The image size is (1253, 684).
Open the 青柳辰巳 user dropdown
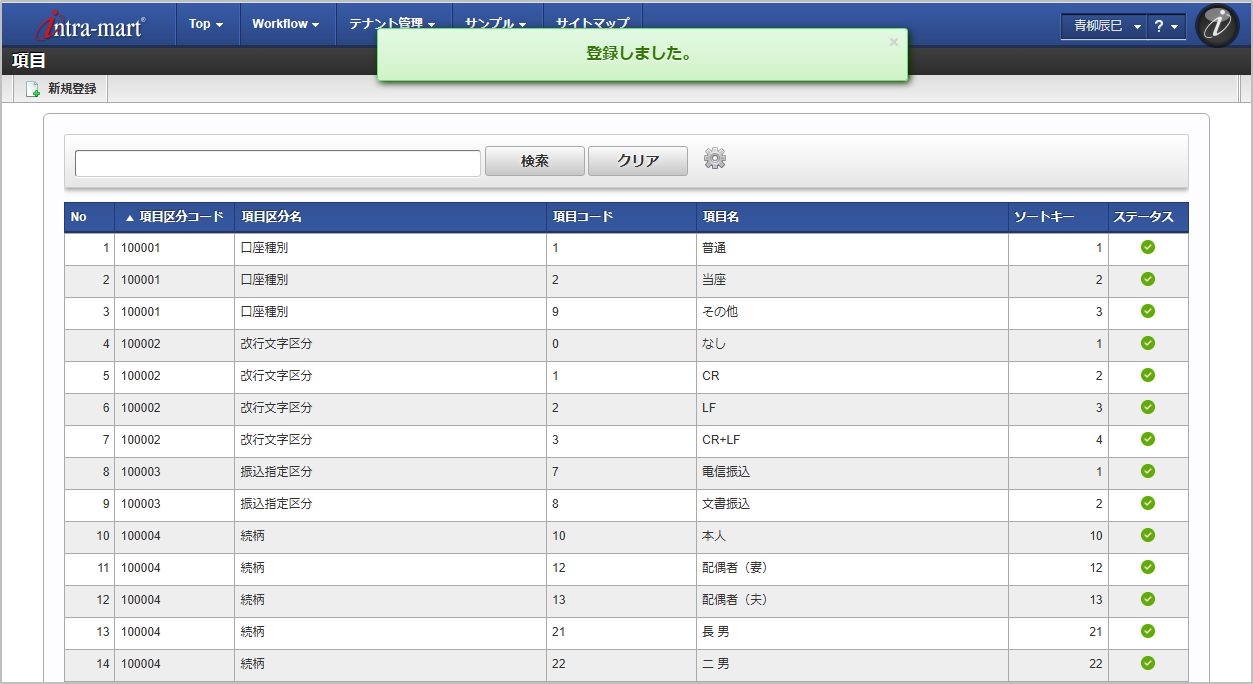tap(1103, 26)
